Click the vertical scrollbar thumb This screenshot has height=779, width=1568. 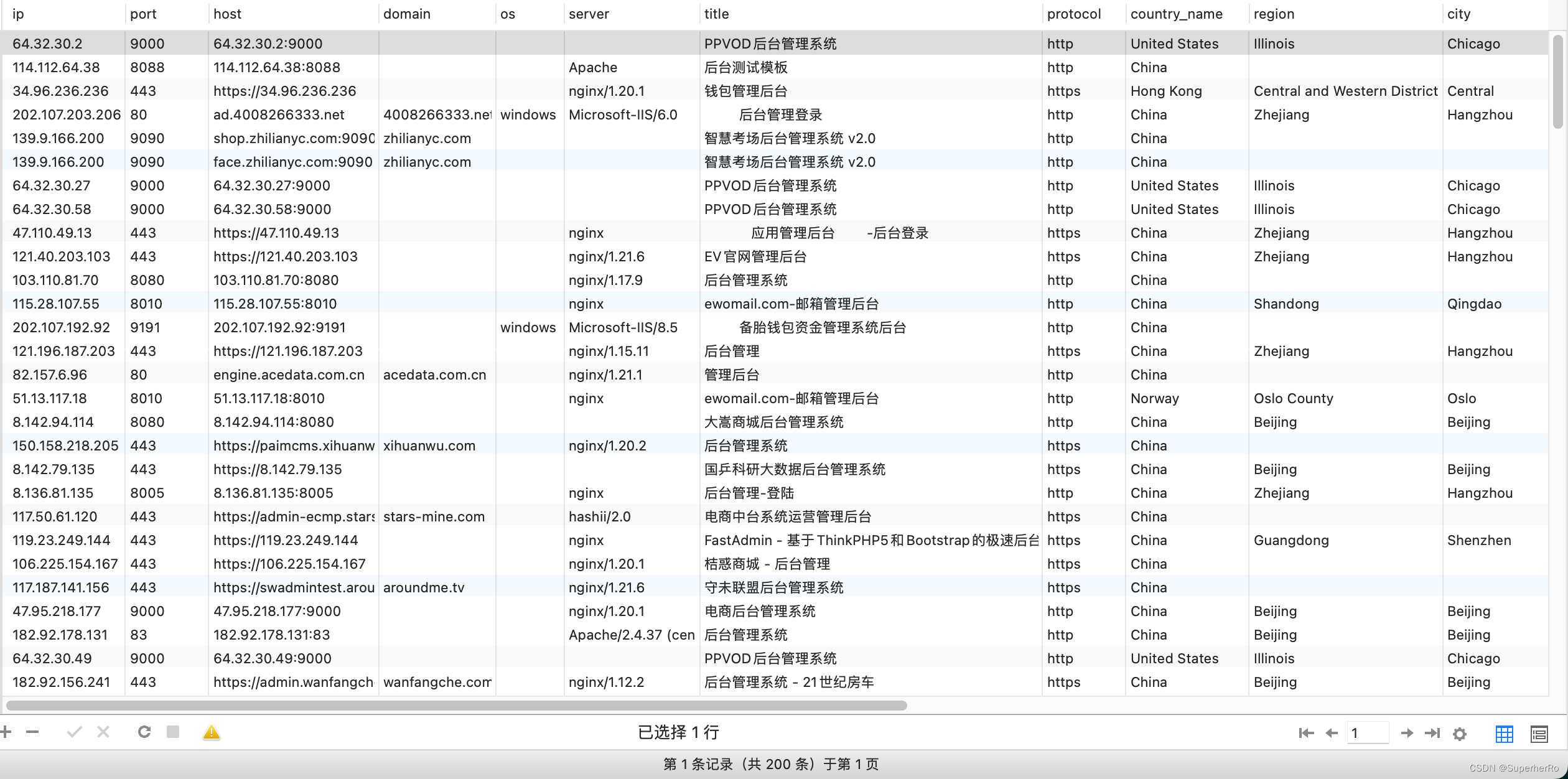click(1557, 81)
